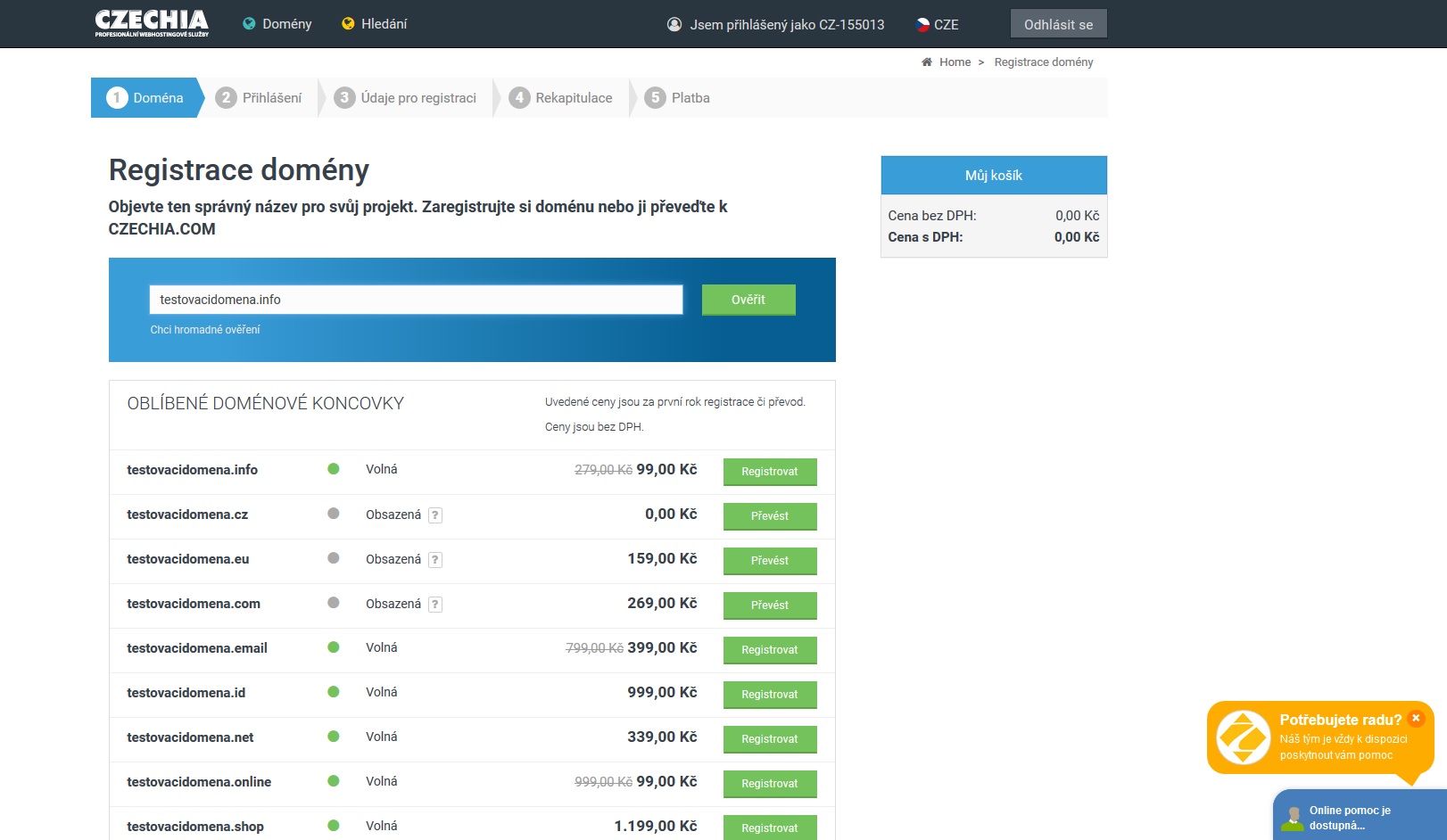
Task: Register the testovacidomena.info domain
Action: pos(769,472)
